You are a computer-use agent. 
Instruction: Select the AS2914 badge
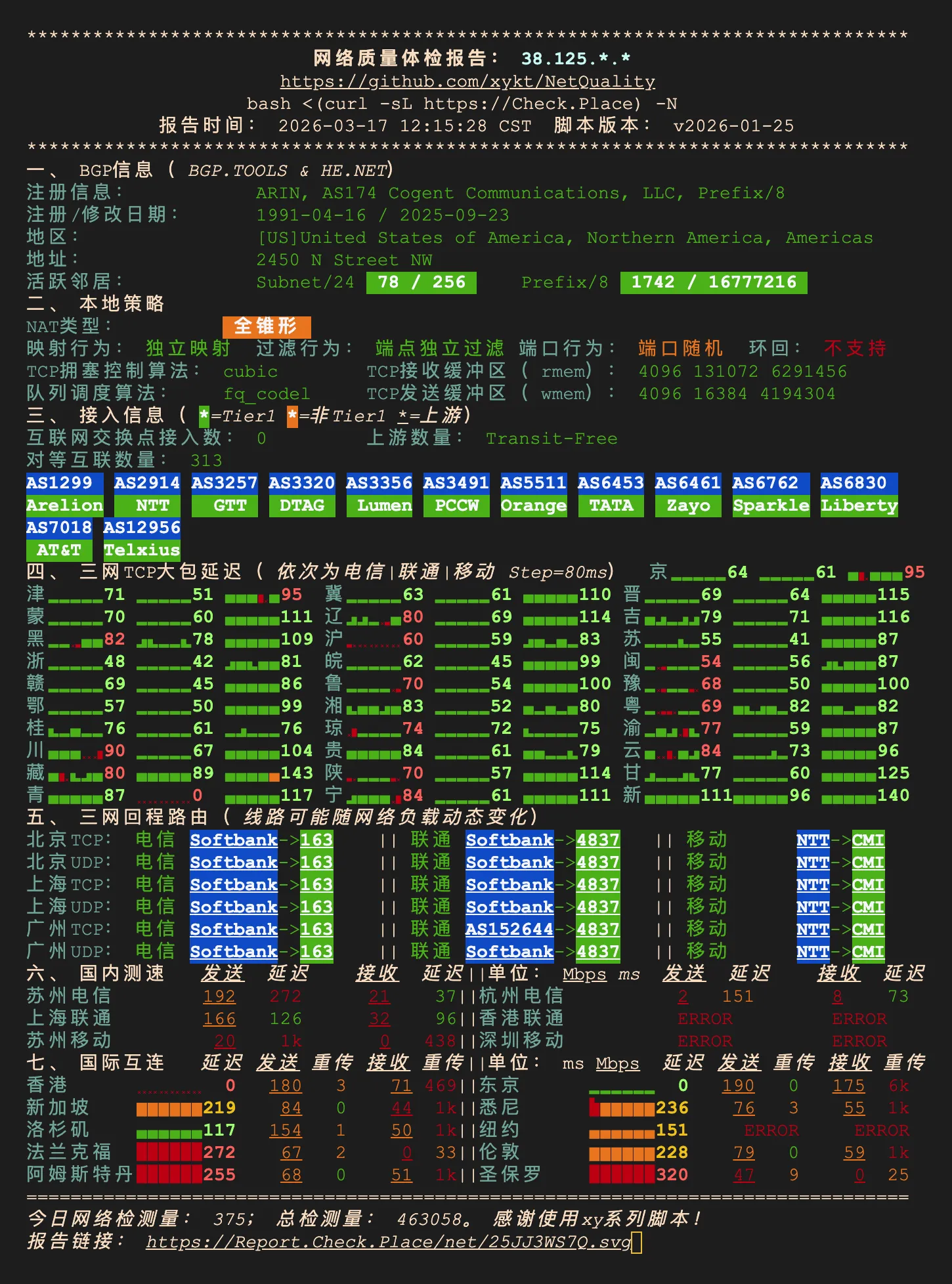tap(147, 483)
